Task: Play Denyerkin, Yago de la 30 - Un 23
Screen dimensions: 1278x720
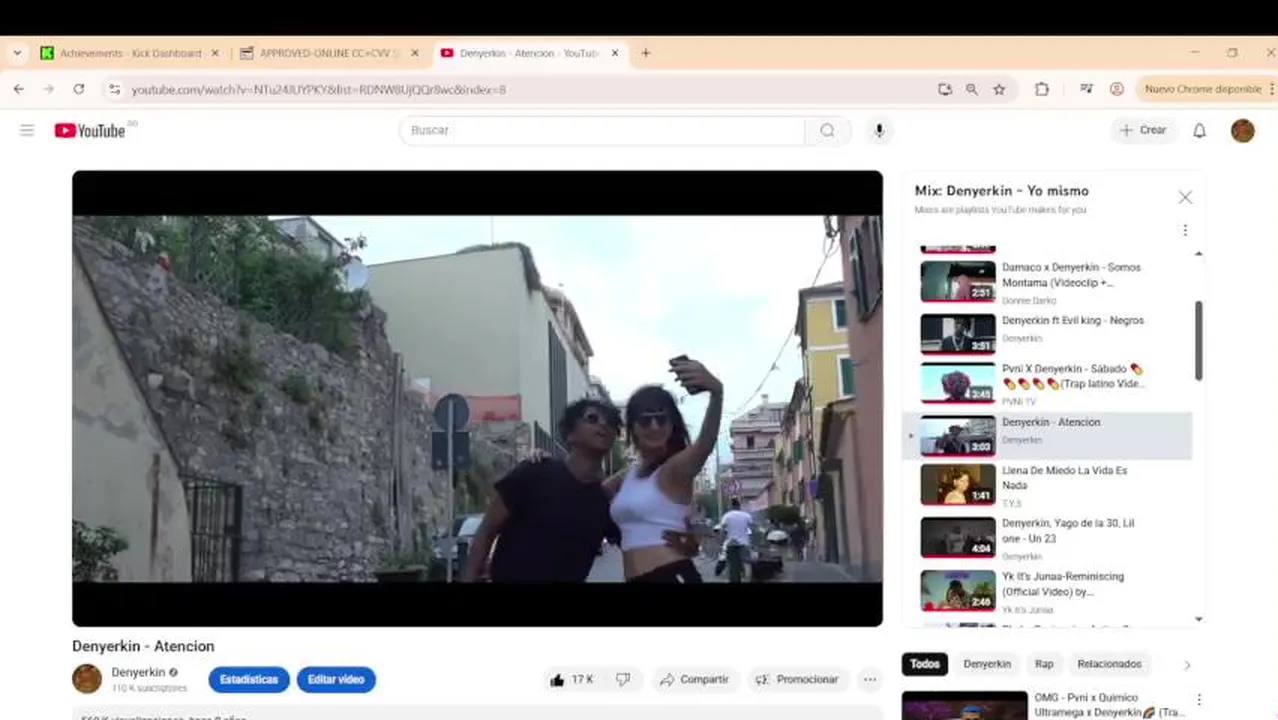Action: [1048, 538]
